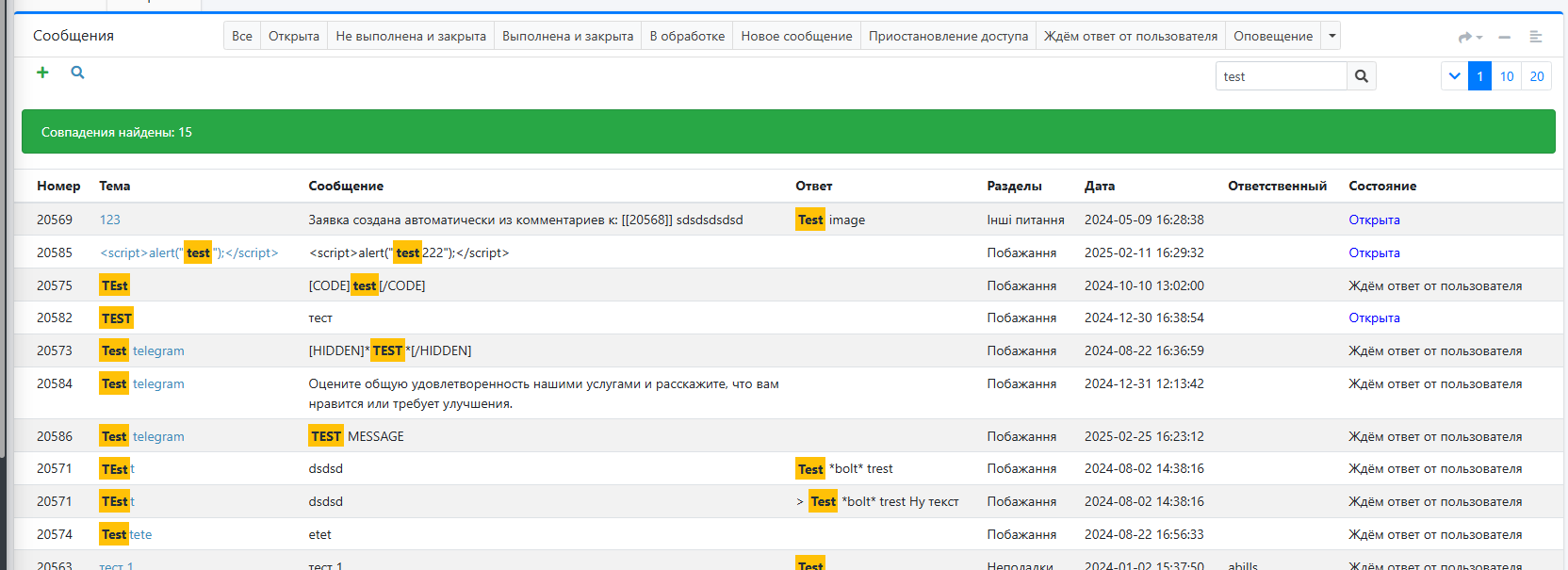Click the "Сообщения" panel title
This screenshot has height=570, width=1568.
pos(73,36)
